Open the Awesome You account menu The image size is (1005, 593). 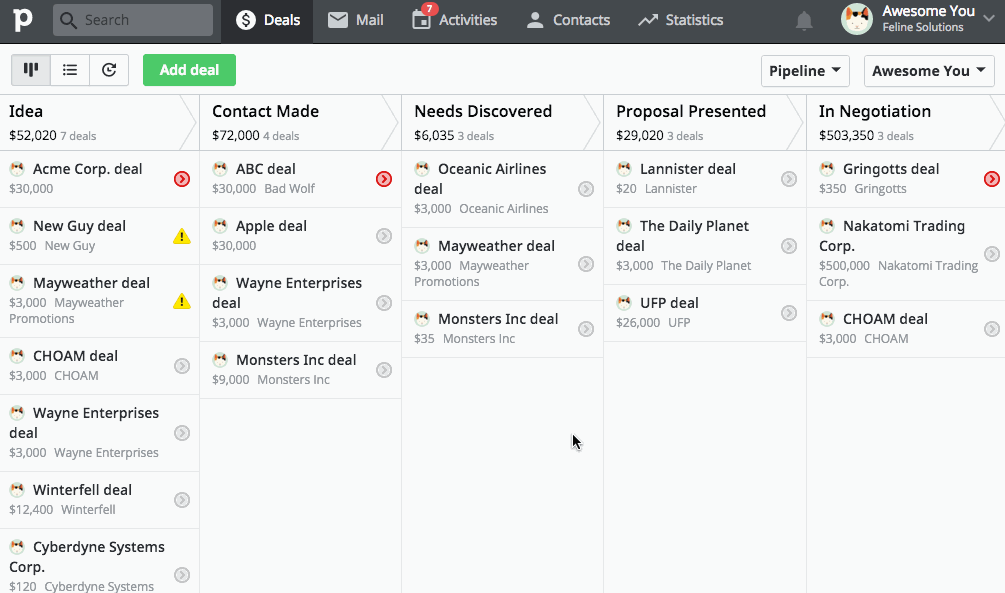click(x=918, y=19)
